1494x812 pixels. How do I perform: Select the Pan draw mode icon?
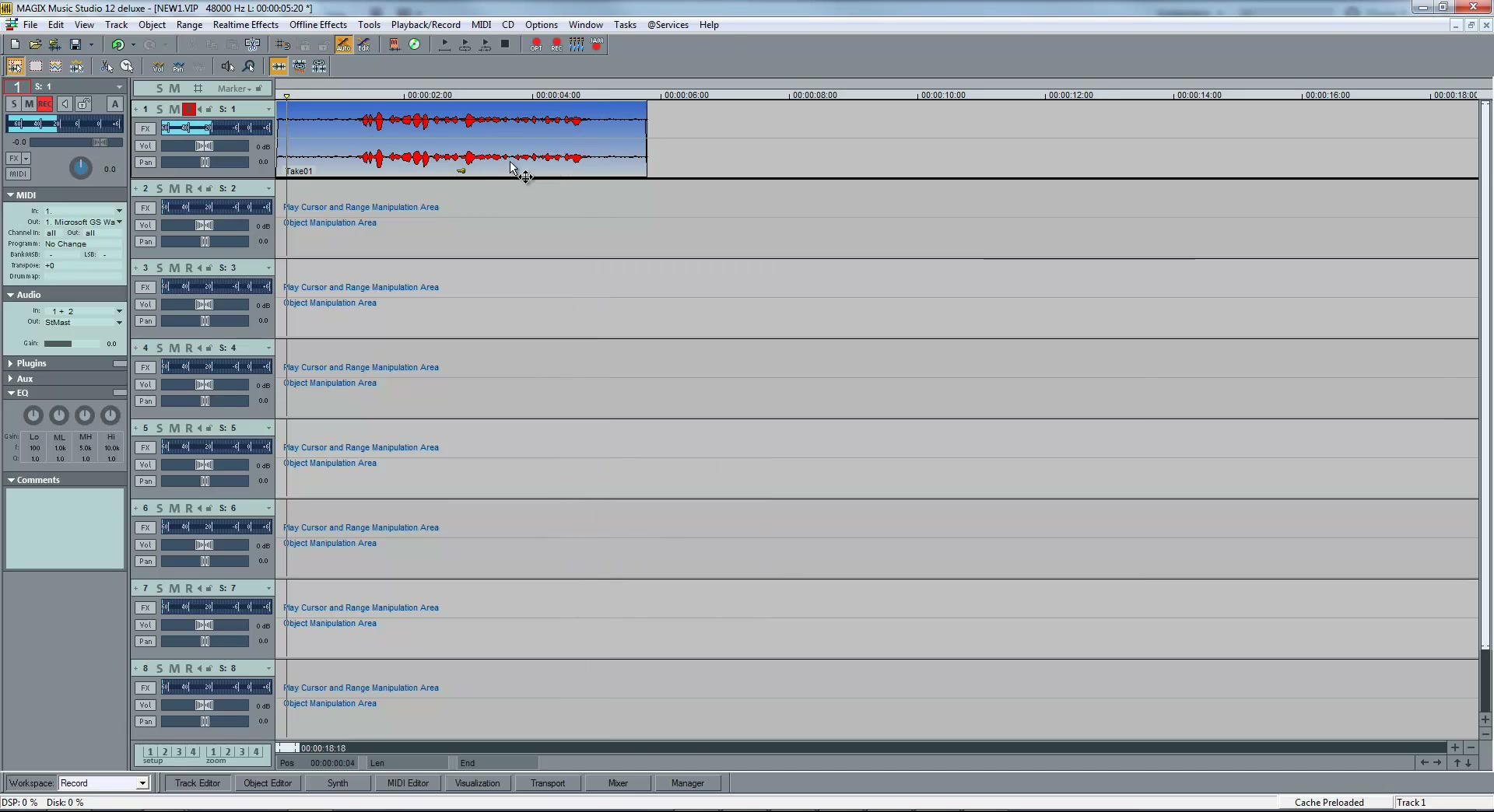178,66
